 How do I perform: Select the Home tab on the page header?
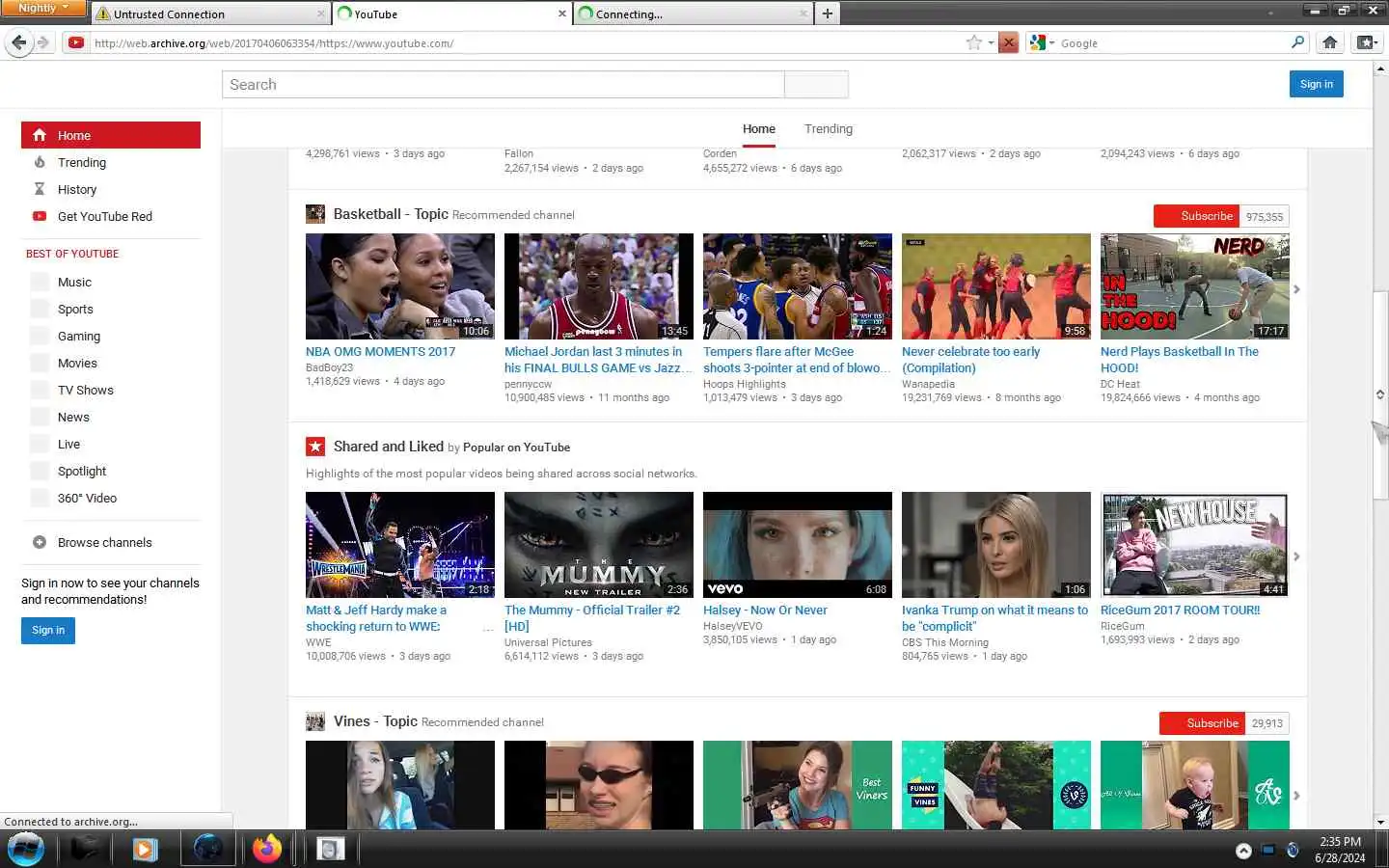[759, 129]
